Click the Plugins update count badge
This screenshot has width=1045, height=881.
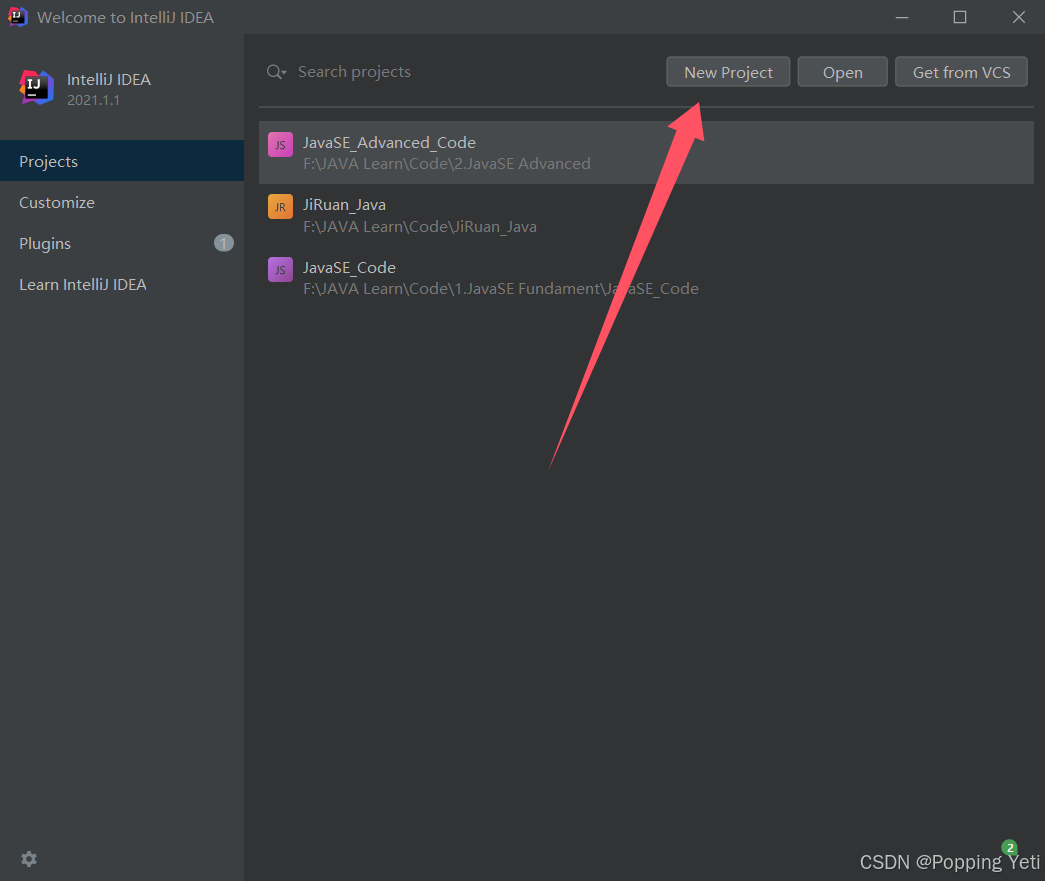(223, 243)
